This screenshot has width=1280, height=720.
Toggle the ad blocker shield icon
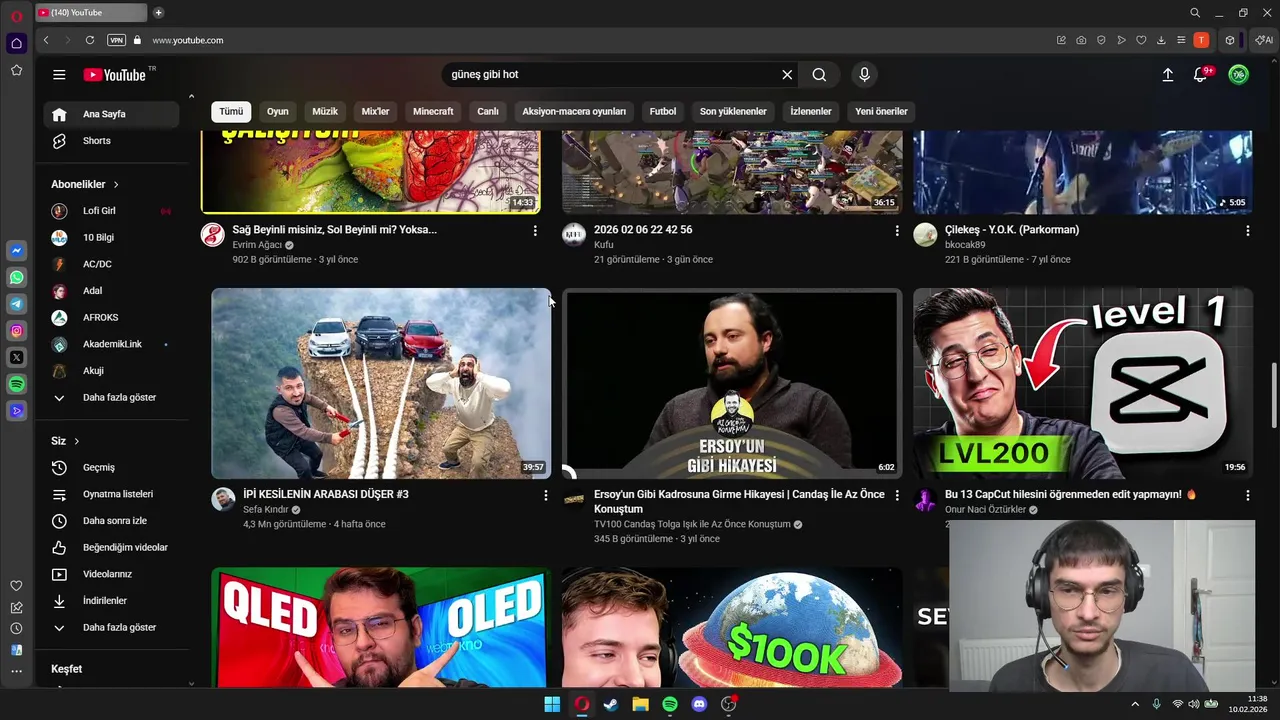pos(1101,40)
